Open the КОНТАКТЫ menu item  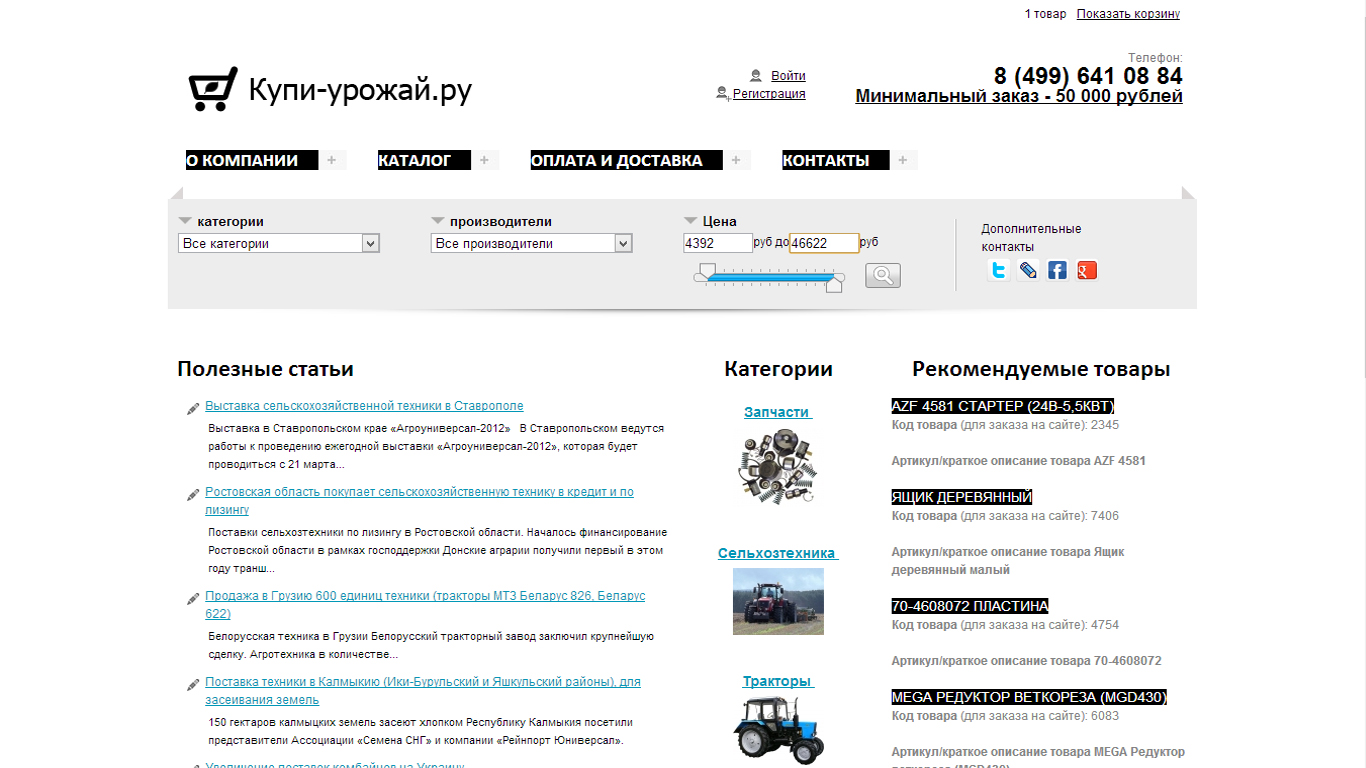click(x=836, y=160)
